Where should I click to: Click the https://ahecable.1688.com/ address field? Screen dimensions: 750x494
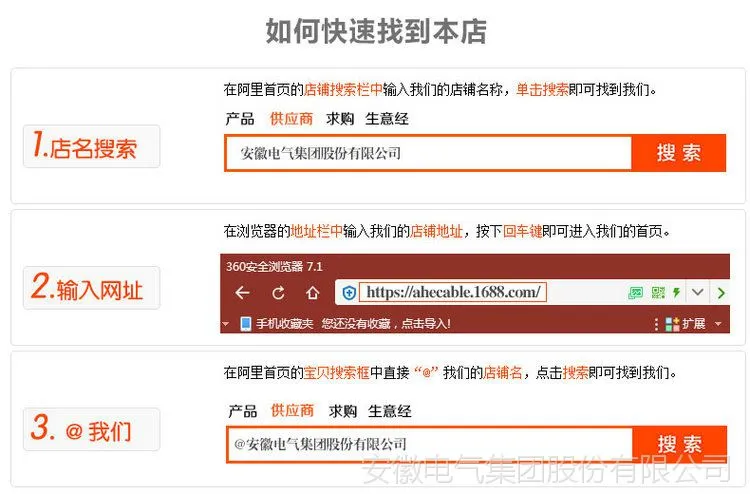(453, 292)
